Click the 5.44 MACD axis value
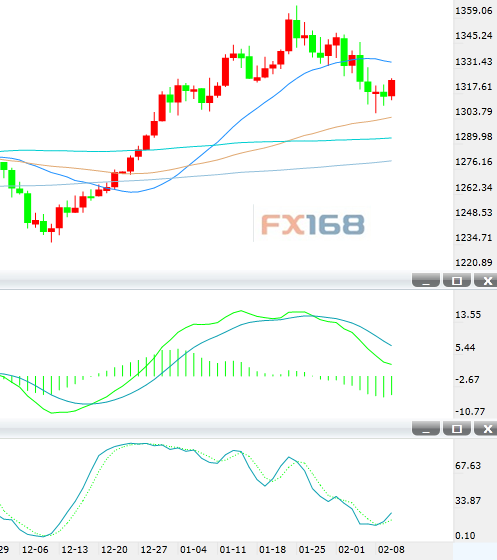The width and height of the screenshot is (497, 560). (465, 348)
